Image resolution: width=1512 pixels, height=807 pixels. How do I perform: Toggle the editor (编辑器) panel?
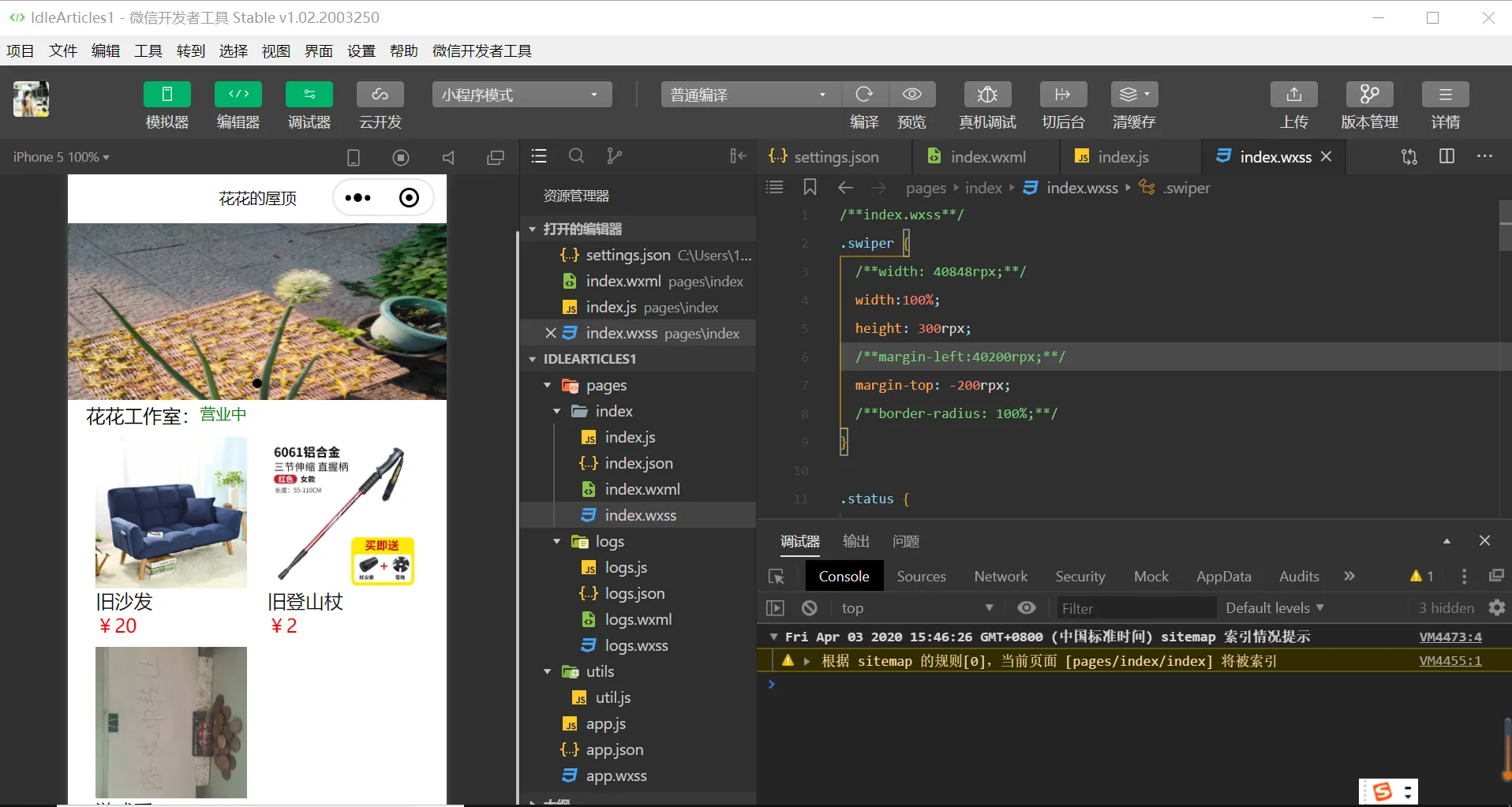pyautogui.click(x=238, y=95)
